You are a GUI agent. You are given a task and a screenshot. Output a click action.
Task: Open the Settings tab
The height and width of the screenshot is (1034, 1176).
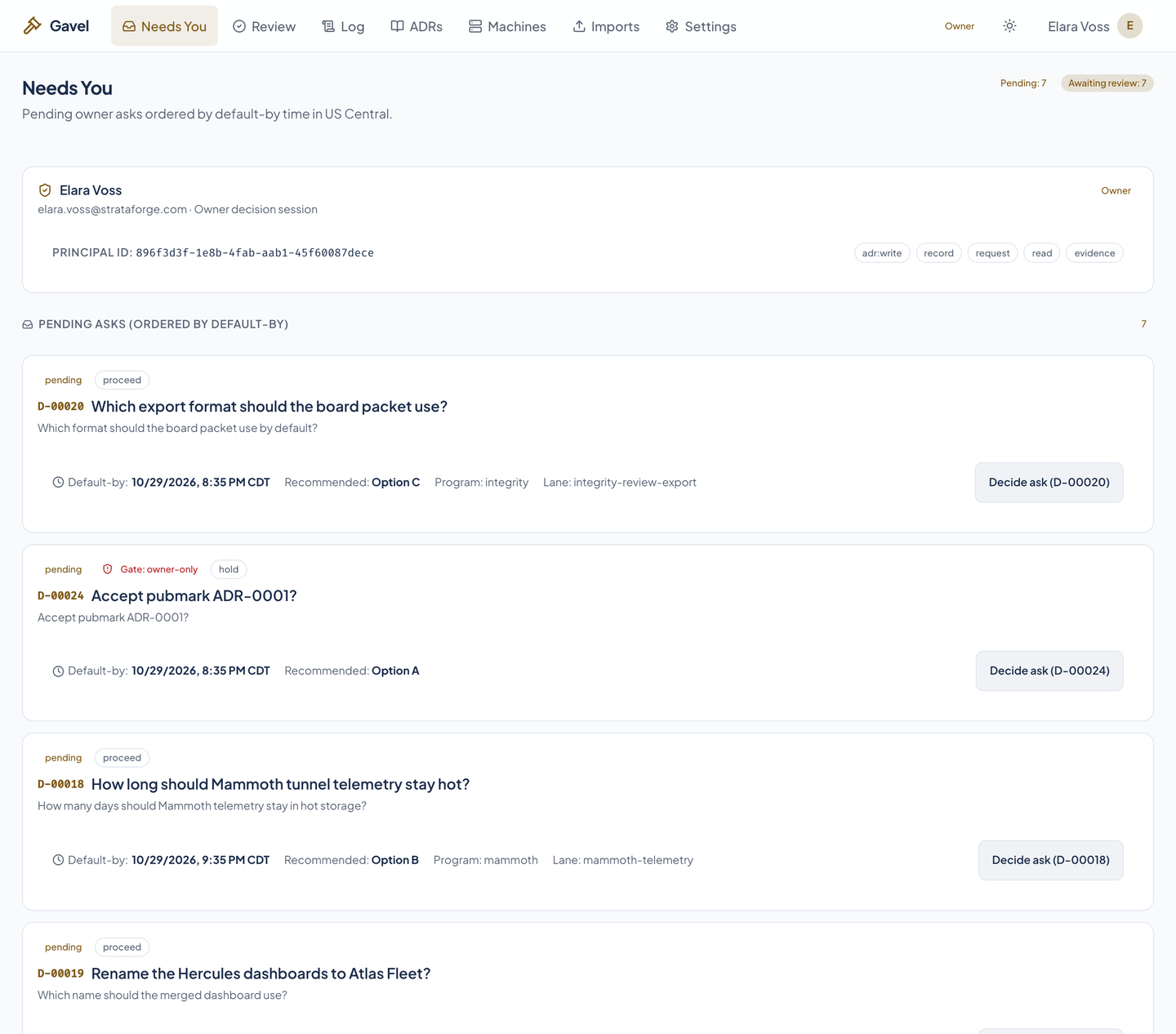(x=701, y=26)
